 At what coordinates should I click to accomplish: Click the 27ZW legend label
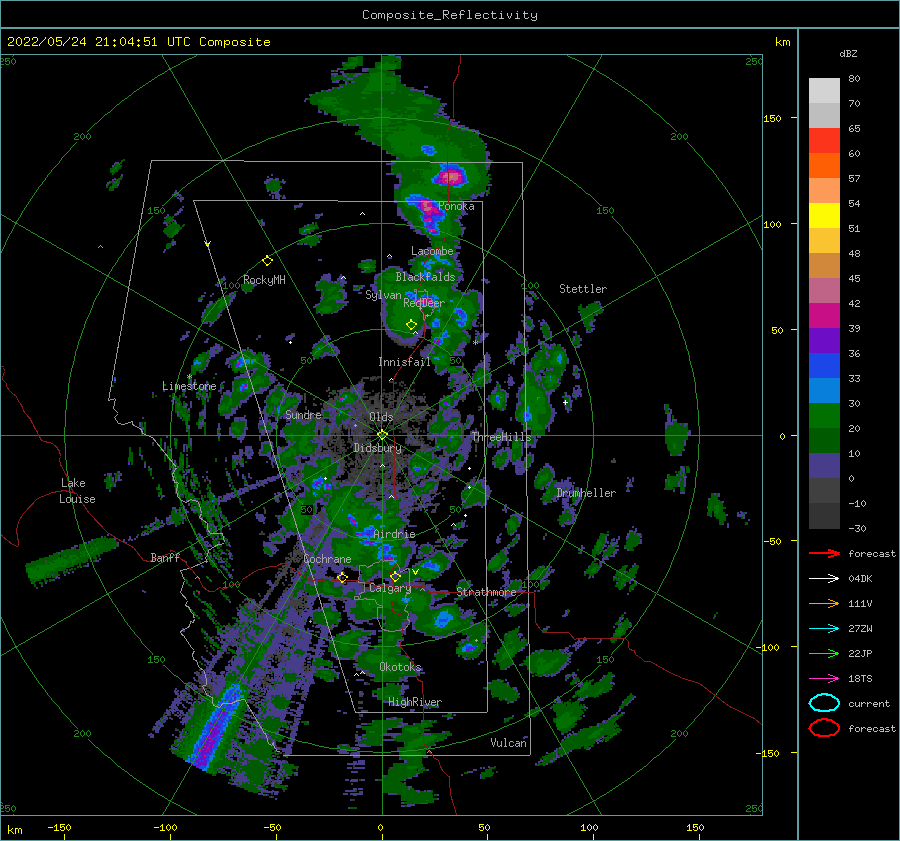click(x=860, y=629)
